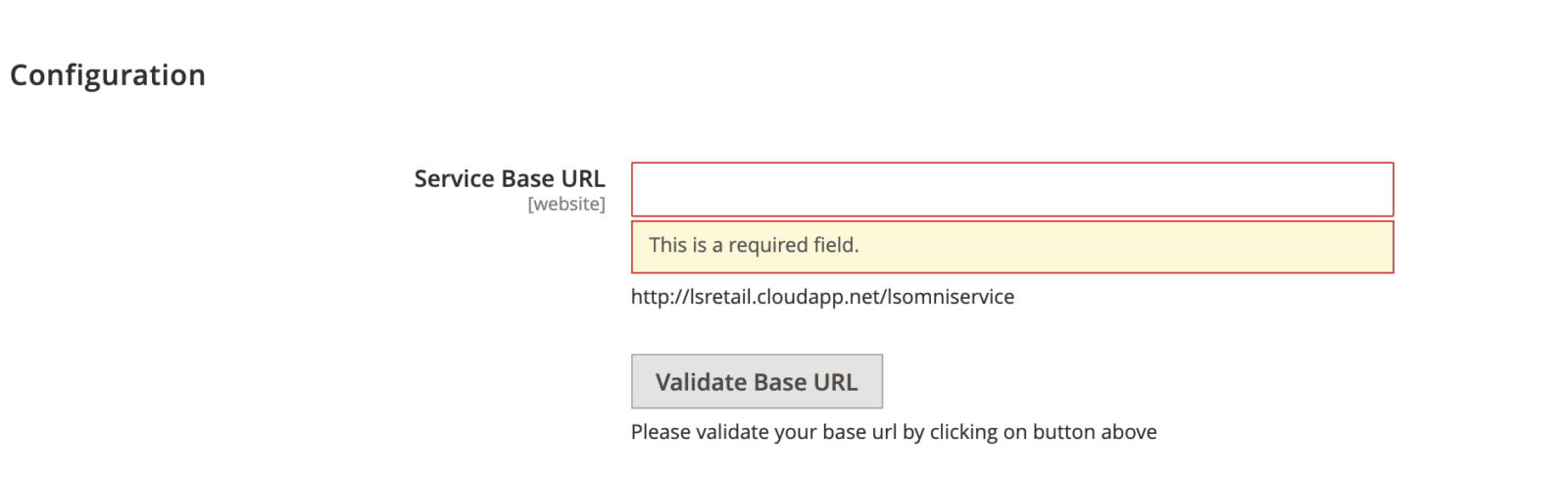Click the scope indicator under Service Base URL
The width and height of the screenshot is (1568, 479).
tap(566, 204)
